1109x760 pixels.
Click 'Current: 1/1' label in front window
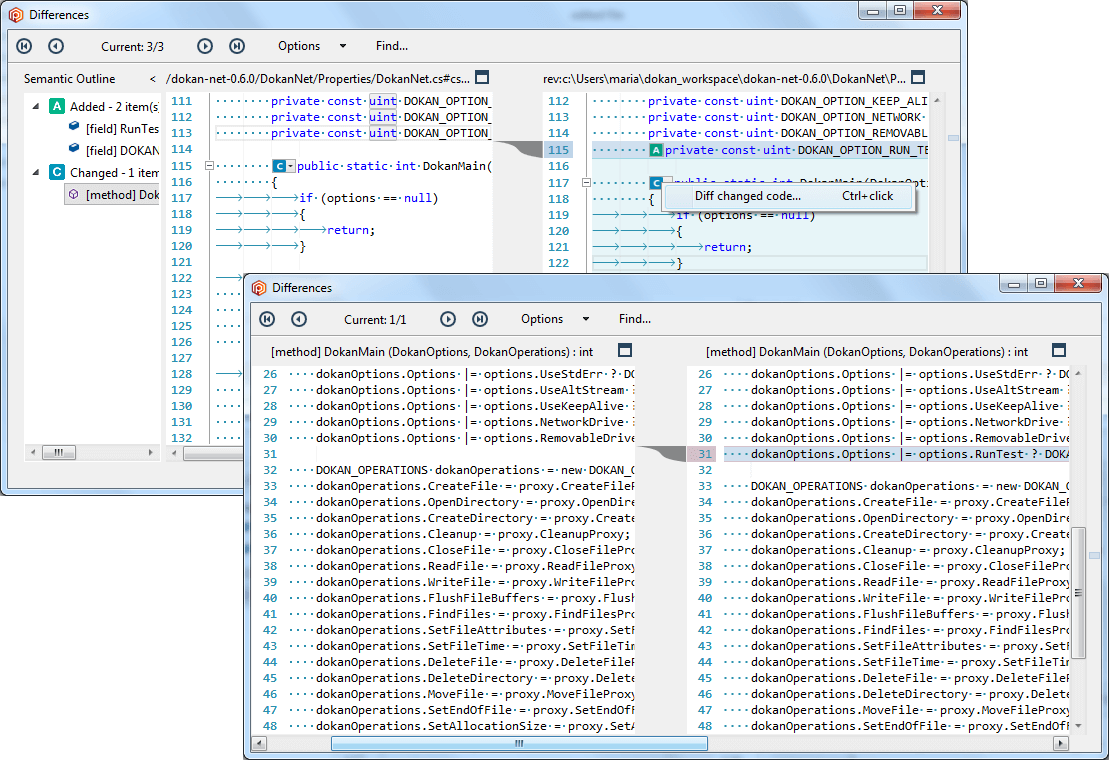click(376, 320)
